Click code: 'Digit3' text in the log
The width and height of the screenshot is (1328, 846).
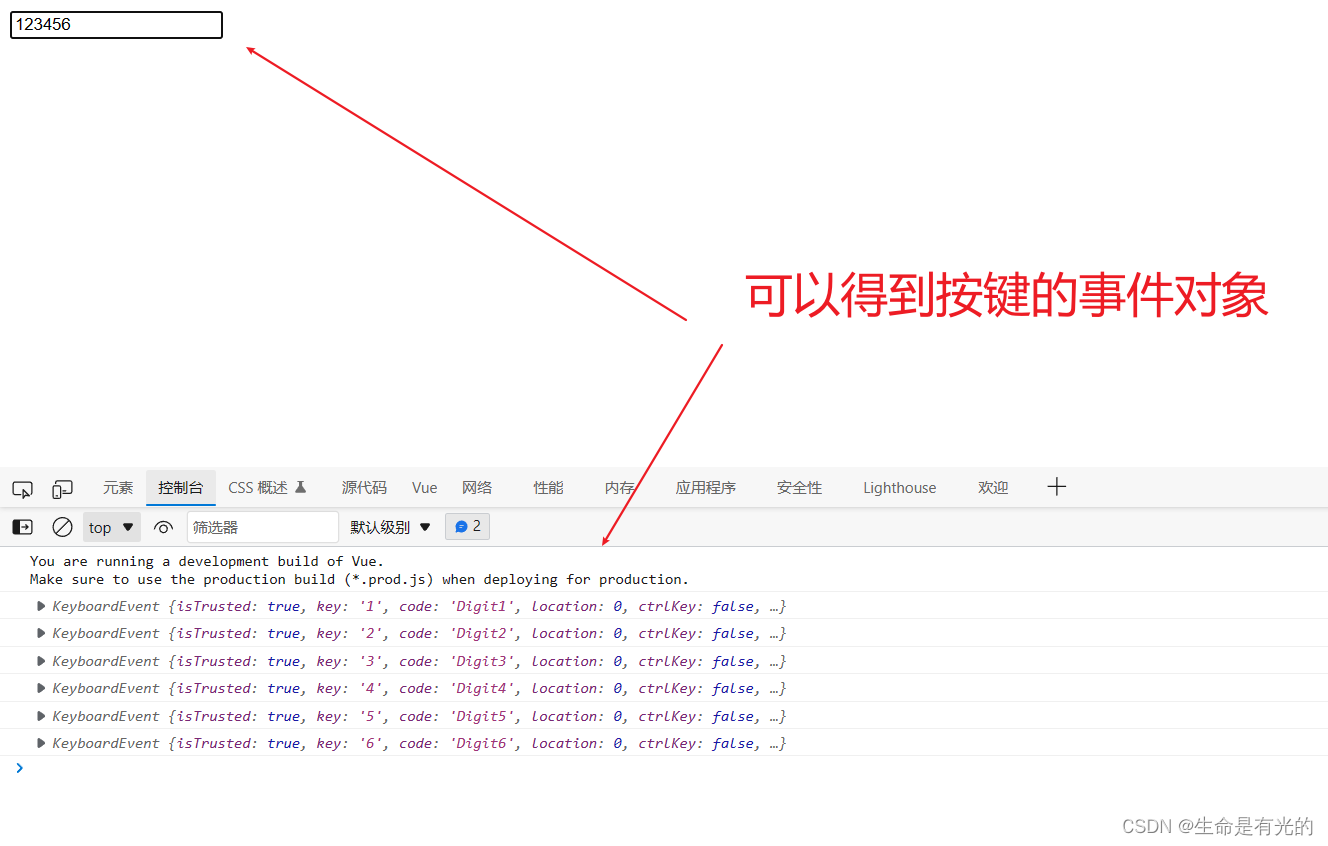coord(456,661)
